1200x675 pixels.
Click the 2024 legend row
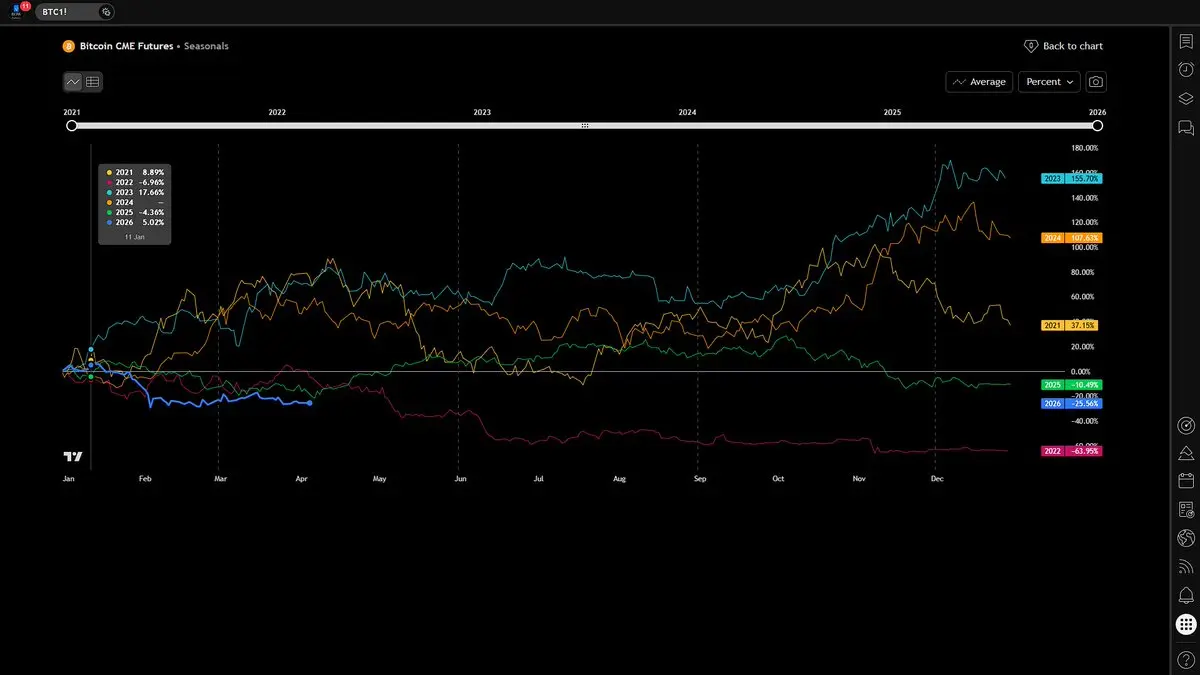click(134, 202)
